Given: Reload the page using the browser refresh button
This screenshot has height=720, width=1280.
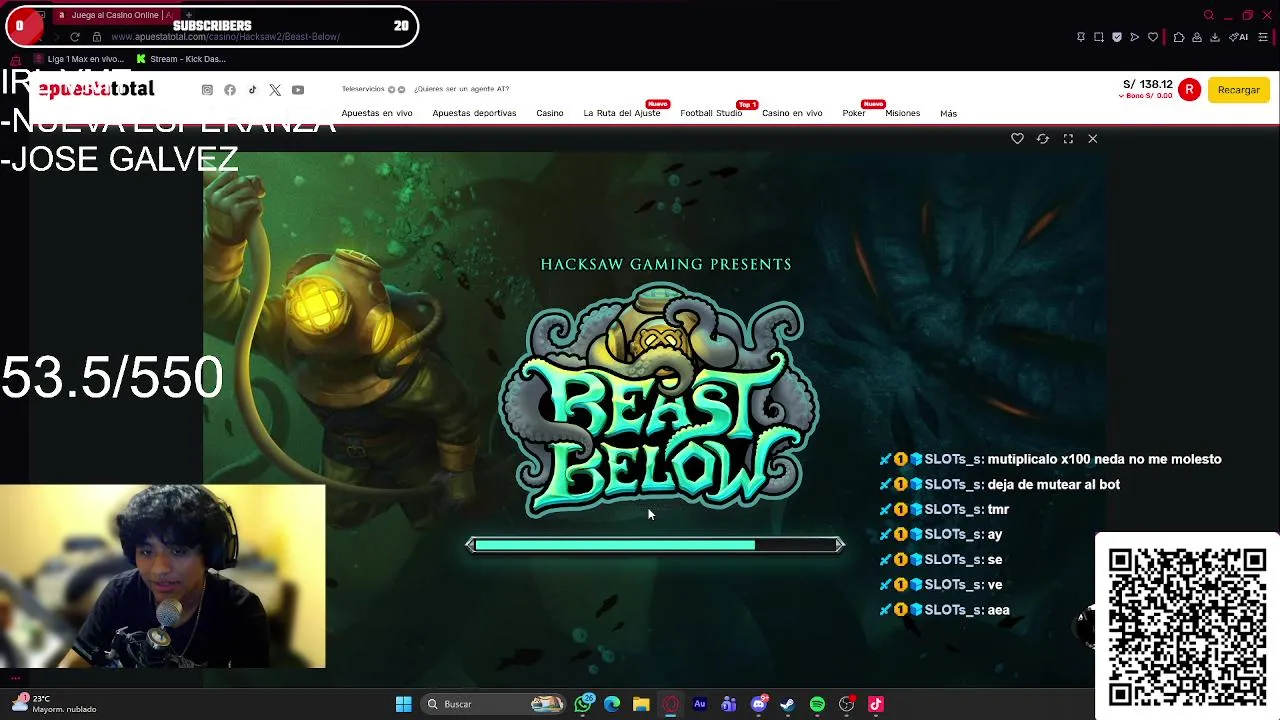Looking at the screenshot, I should tap(74, 37).
